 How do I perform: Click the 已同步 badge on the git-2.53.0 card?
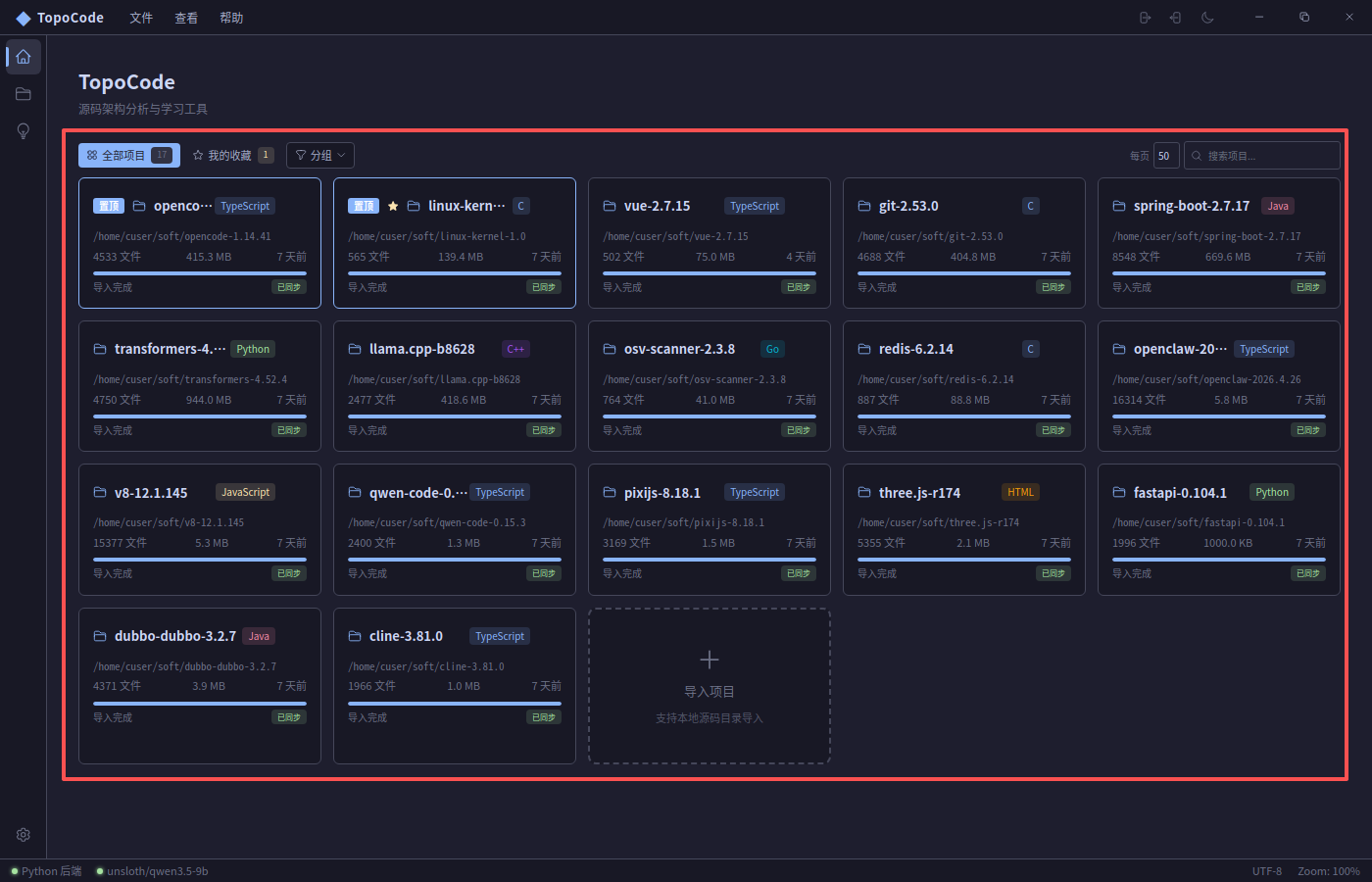(1053, 287)
